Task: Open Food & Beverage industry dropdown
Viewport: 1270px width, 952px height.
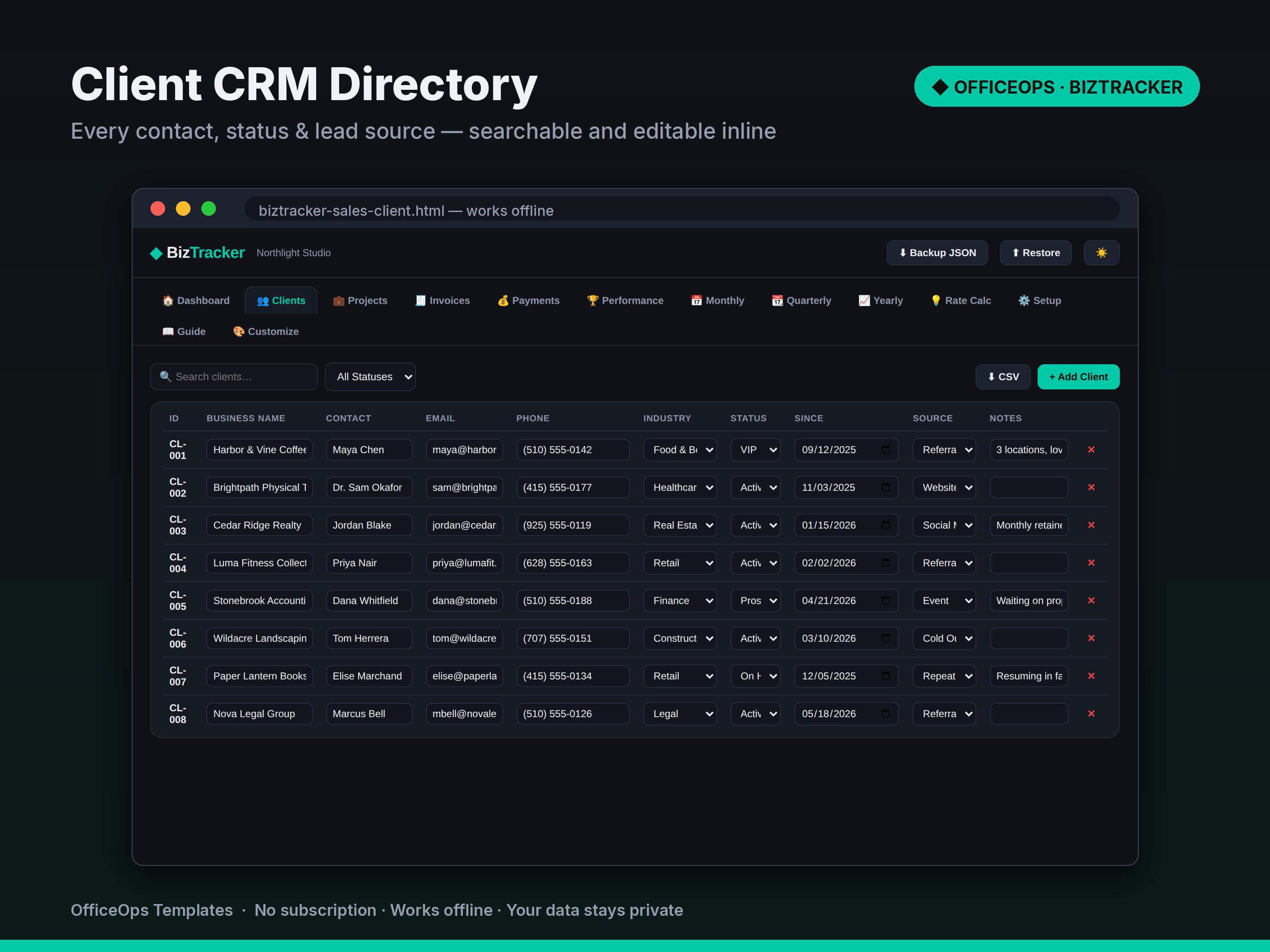Action: tap(680, 449)
